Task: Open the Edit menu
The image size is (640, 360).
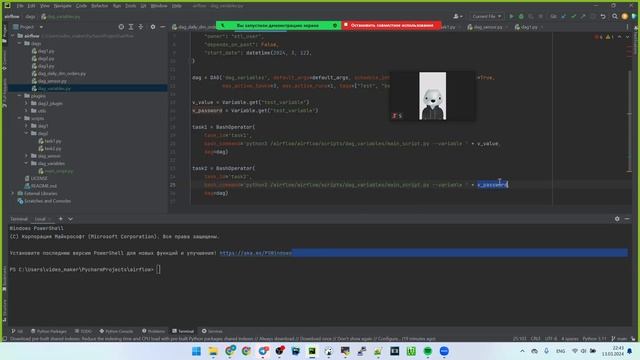Action: click(x=31, y=6)
